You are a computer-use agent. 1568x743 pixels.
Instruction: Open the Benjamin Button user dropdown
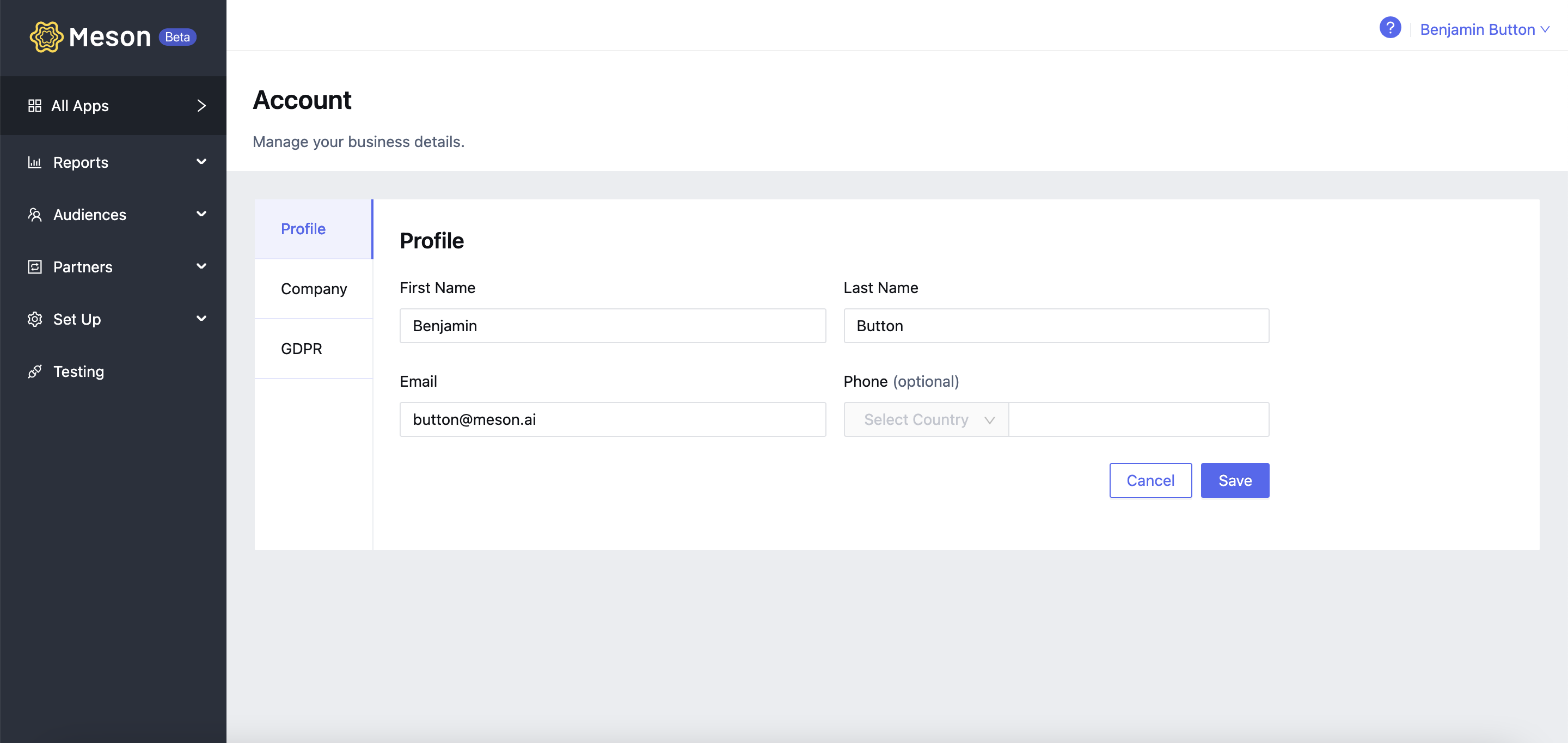pyautogui.click(x=1484, y=29)
